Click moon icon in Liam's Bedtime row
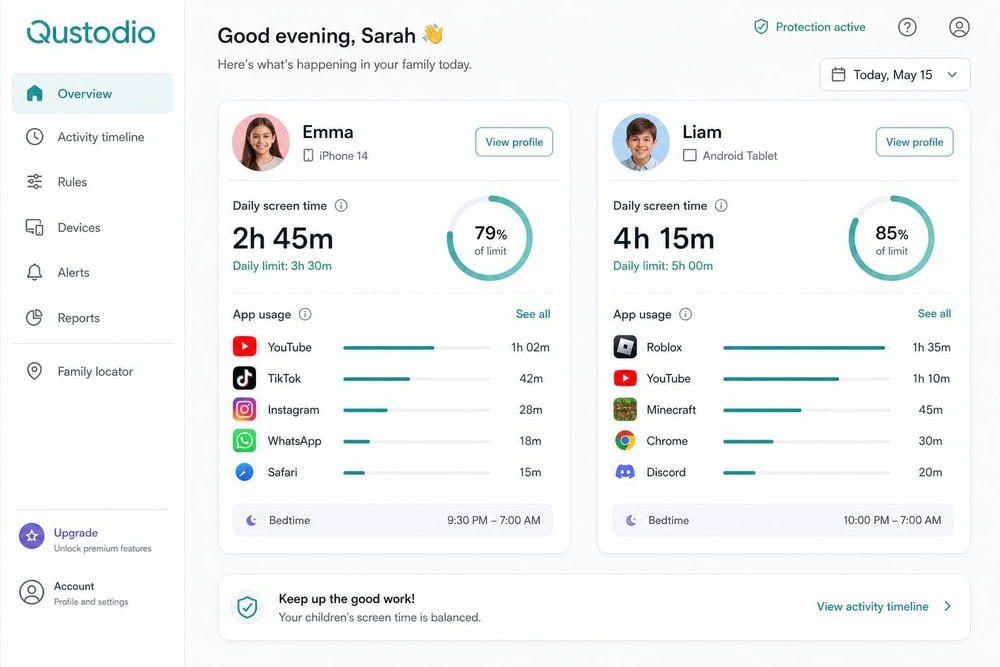 coord(631,520)
